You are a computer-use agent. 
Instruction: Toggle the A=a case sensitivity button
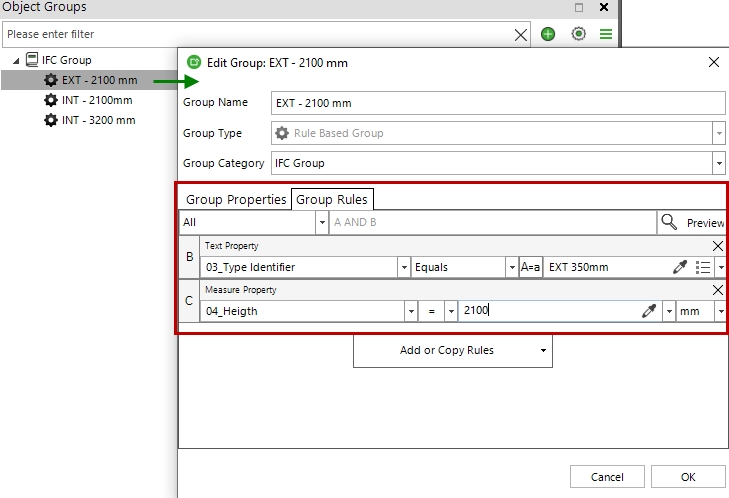point(531,267)
